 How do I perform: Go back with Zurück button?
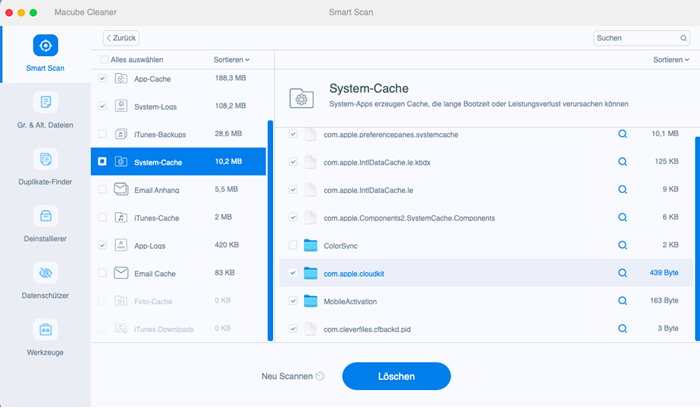[121, 38]
